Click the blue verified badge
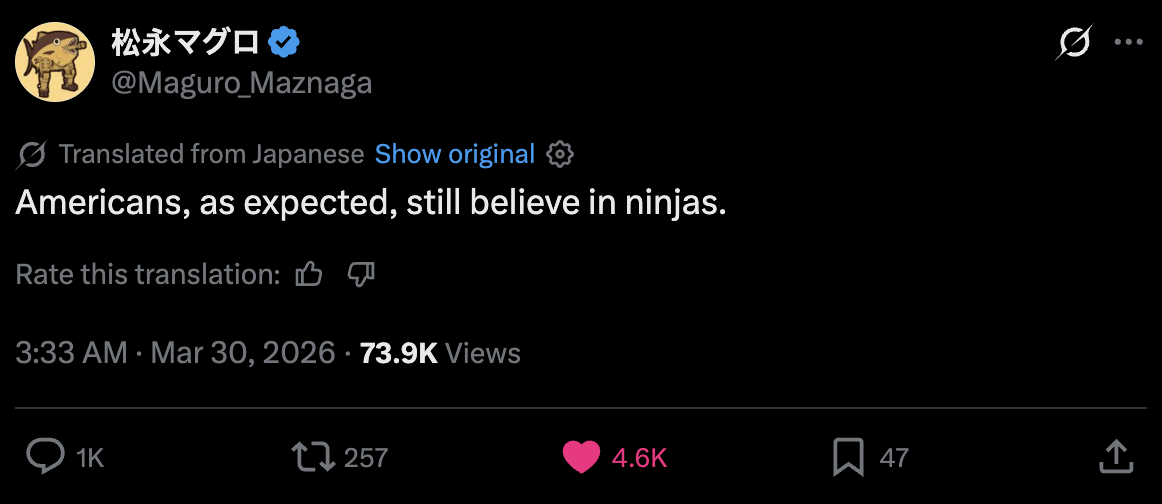This screenshot has height=504, width=1162. click(285, 43)
